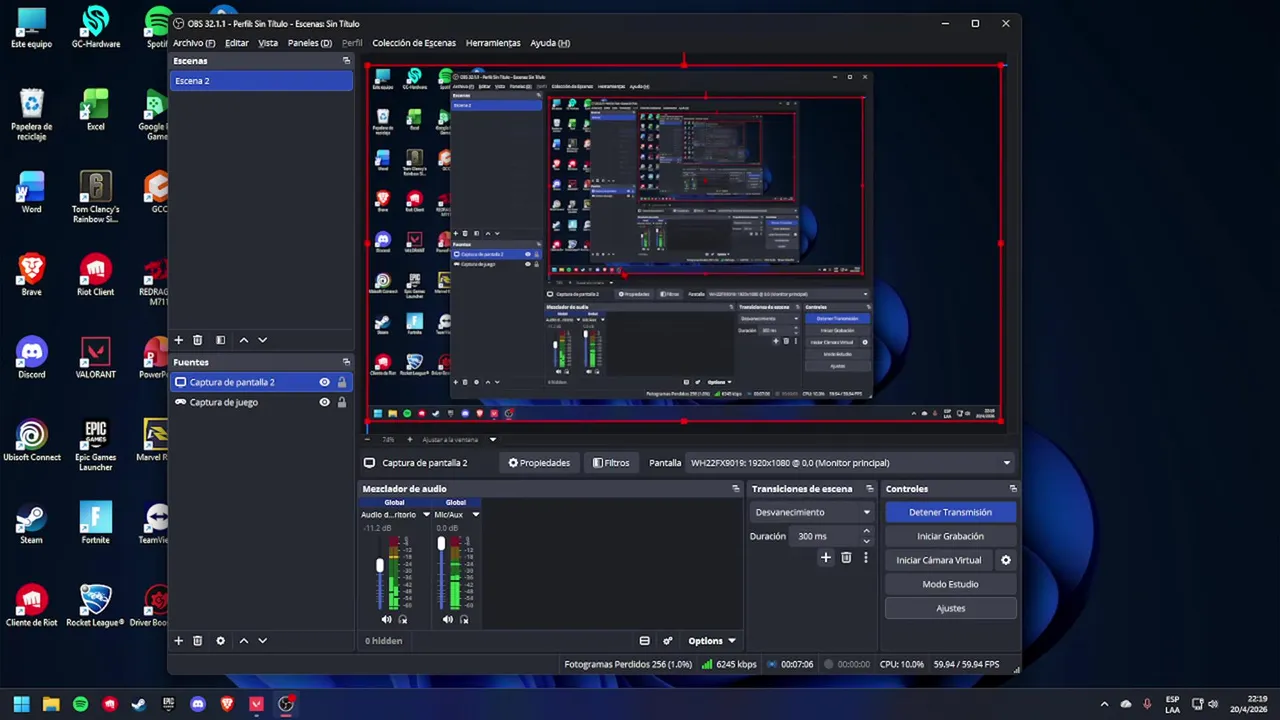Open the Editar menu

pos(237,43)
